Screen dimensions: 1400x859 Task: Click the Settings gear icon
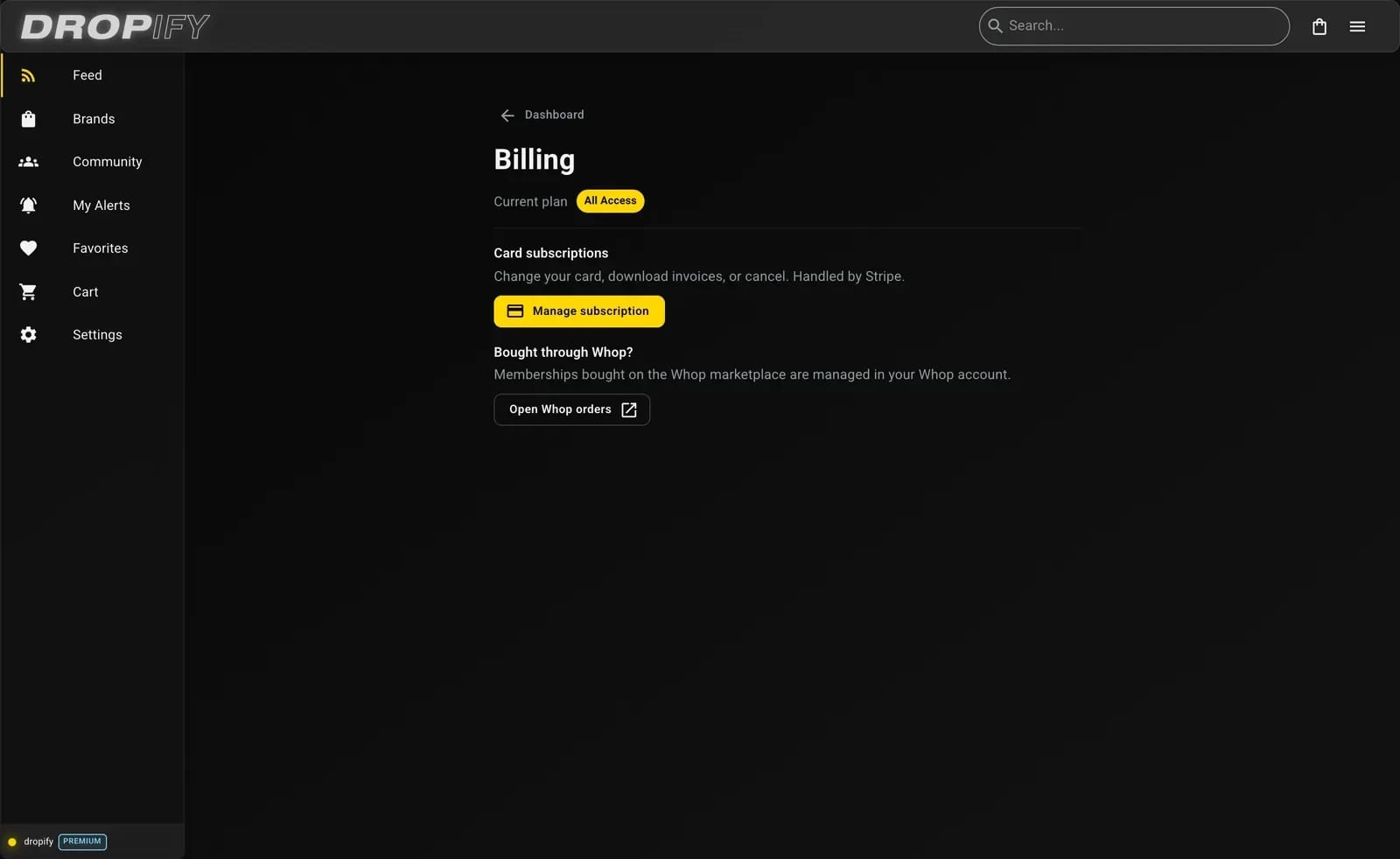(x=28, y=335)
